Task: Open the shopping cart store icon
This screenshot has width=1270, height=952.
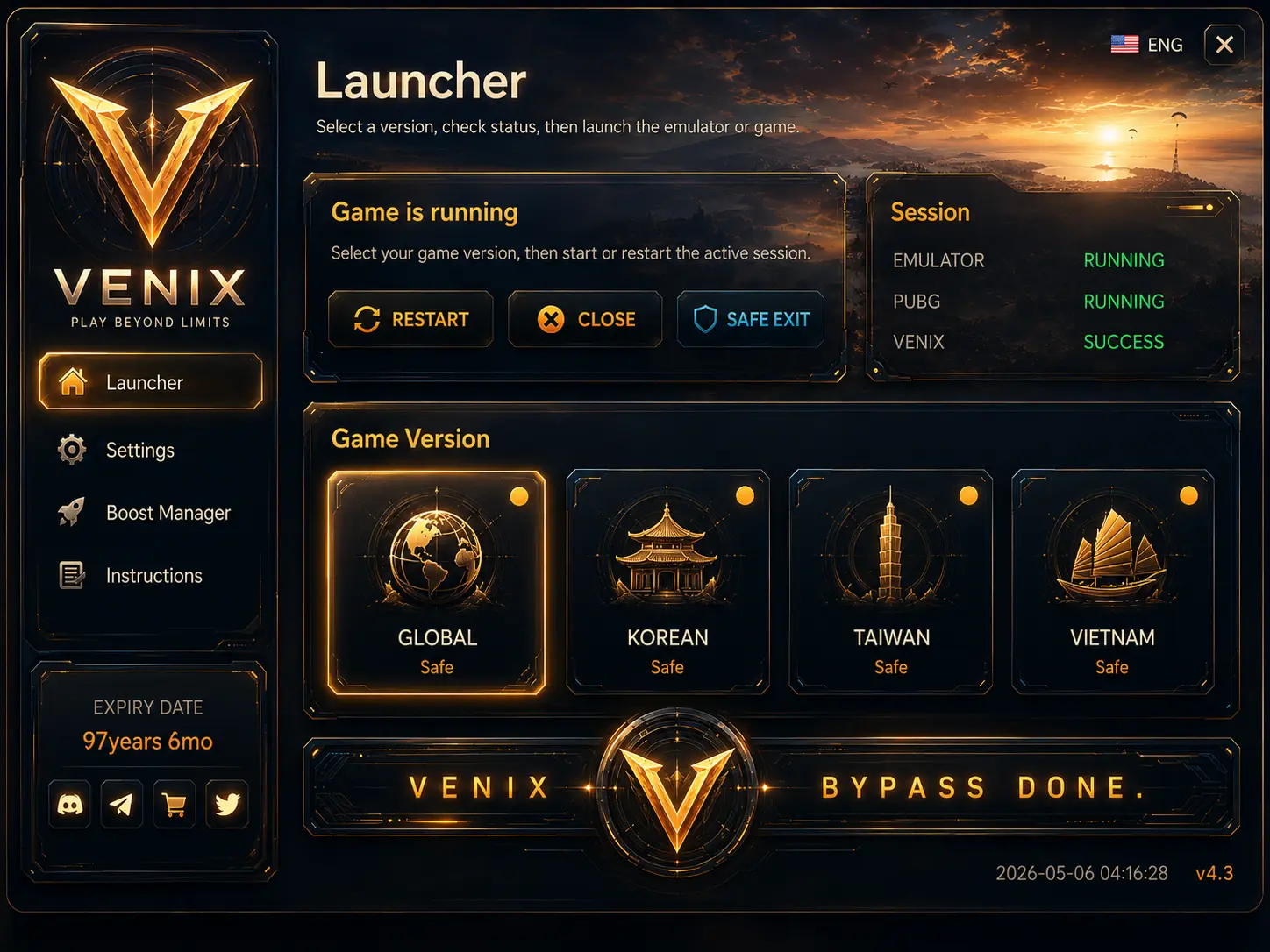Action: (x=175, y=804)
